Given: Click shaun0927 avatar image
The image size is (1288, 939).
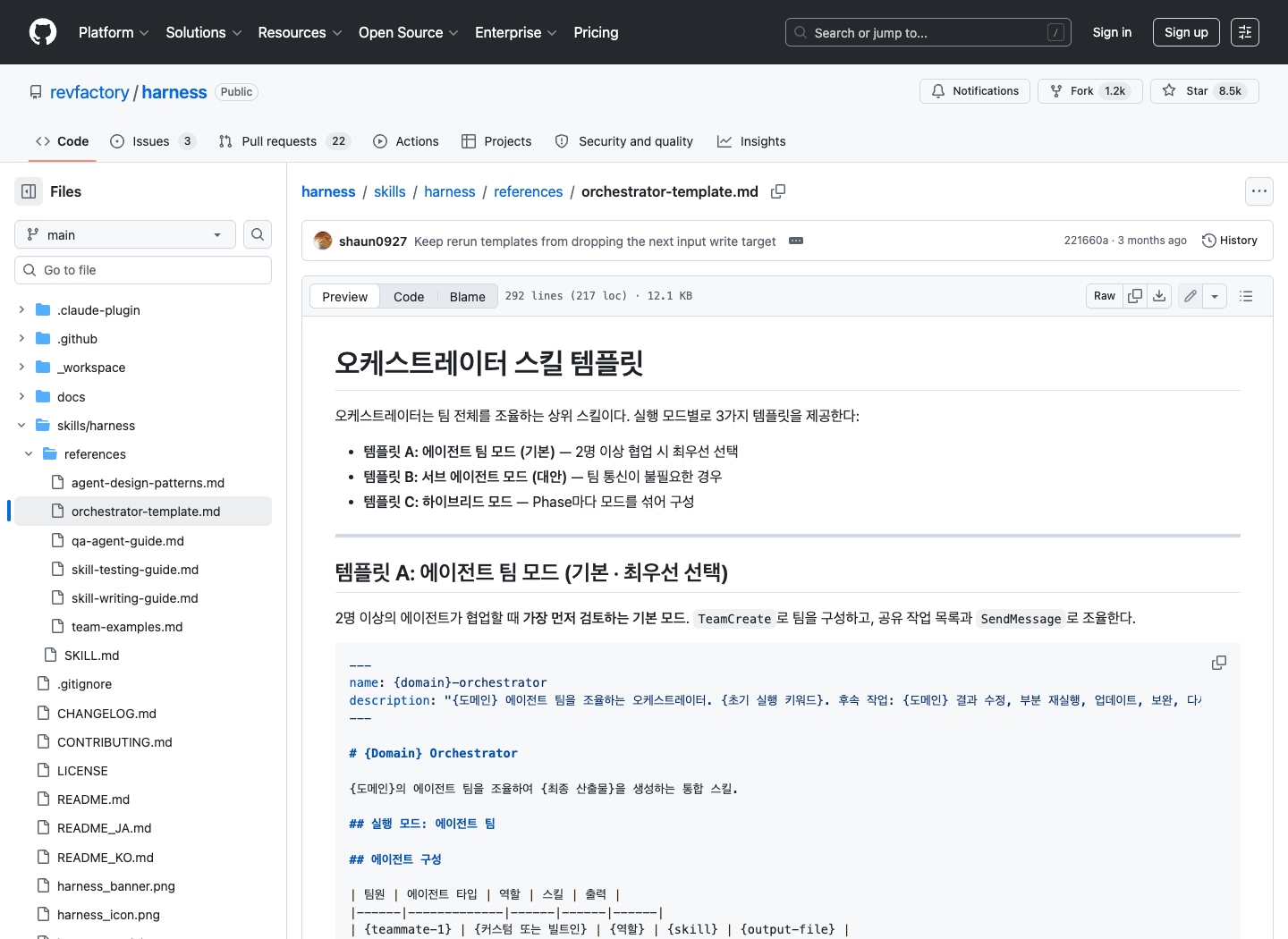Looking at the screenshot, I should pos(323,241).
